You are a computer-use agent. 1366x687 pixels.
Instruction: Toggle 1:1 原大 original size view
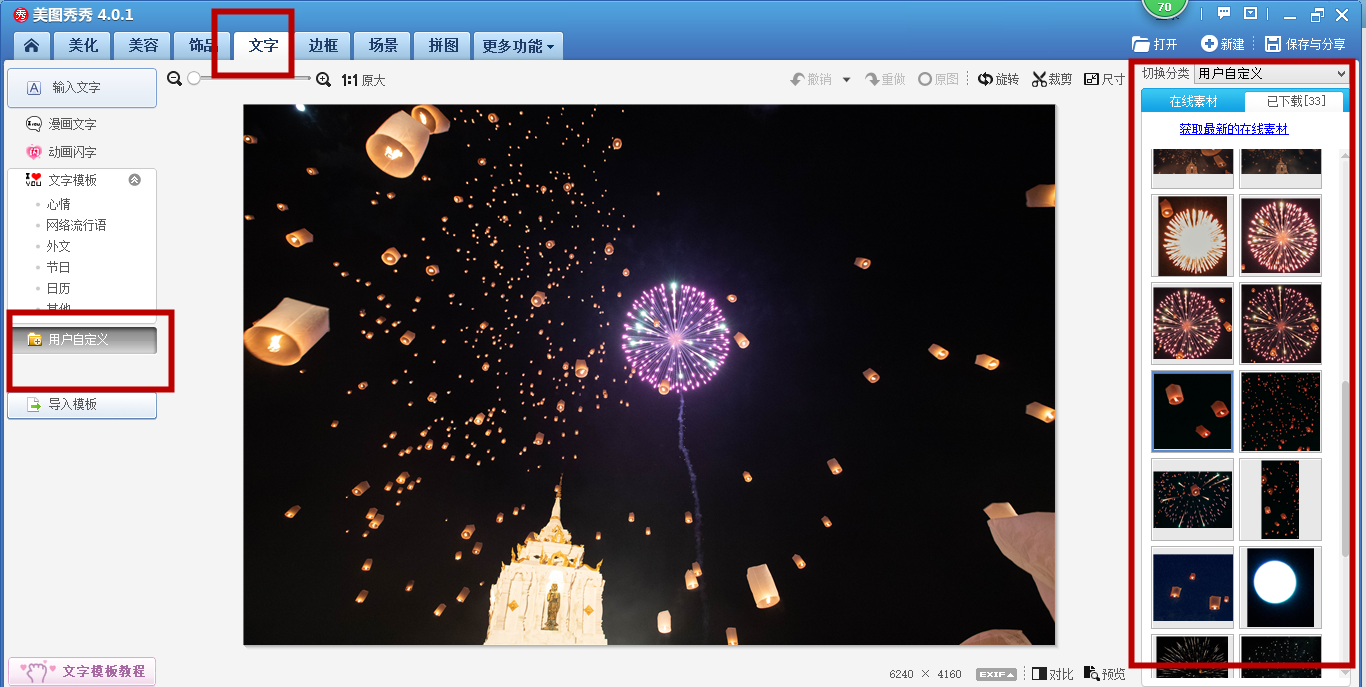pyautogui.click(x=363, y=80)
